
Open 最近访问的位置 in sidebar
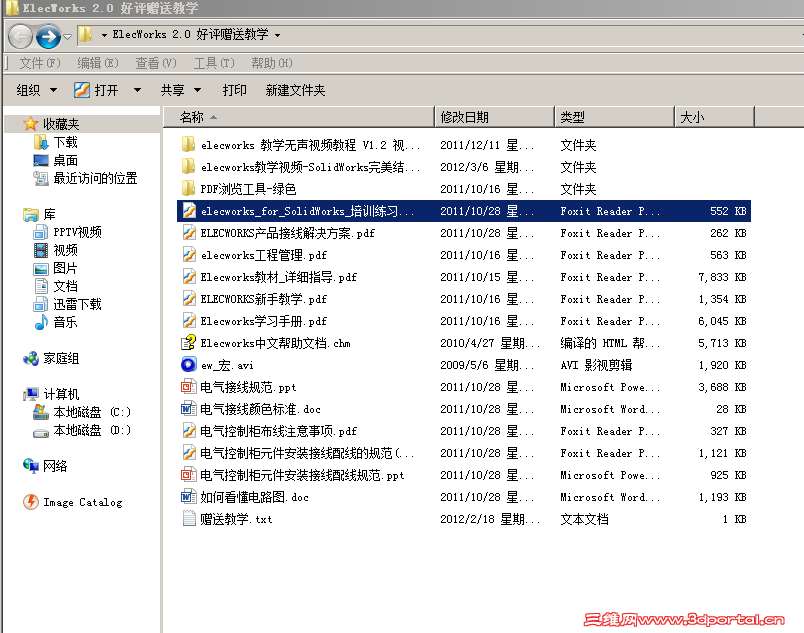click(86, 178)
